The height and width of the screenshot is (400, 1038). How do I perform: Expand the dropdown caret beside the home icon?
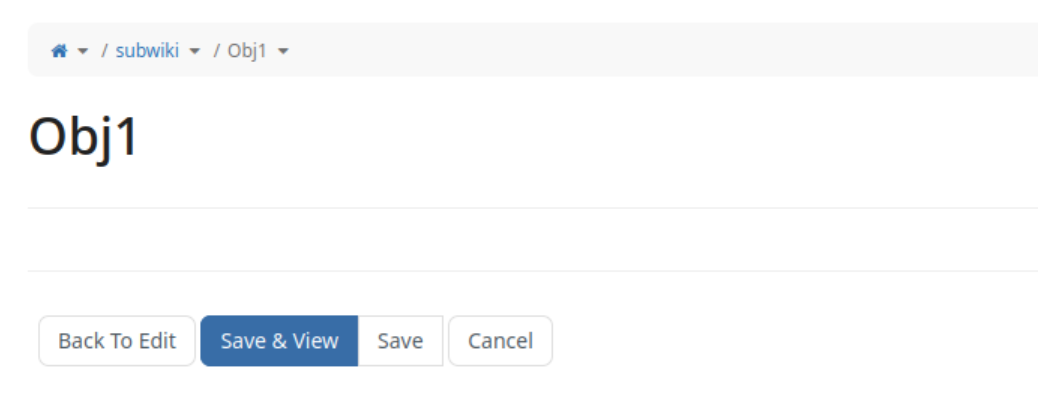click(83, 51)
